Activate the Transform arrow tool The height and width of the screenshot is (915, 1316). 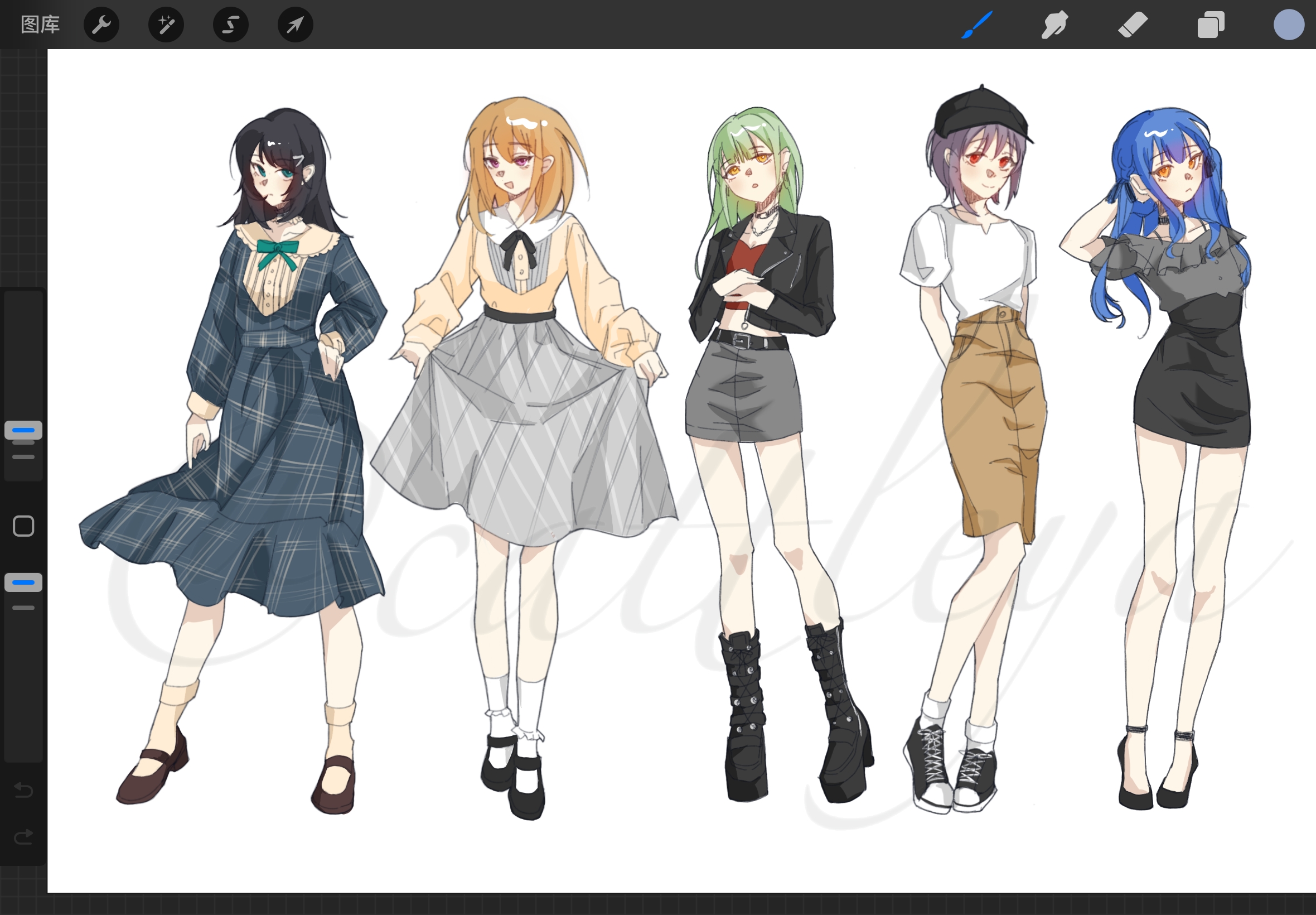295,25
